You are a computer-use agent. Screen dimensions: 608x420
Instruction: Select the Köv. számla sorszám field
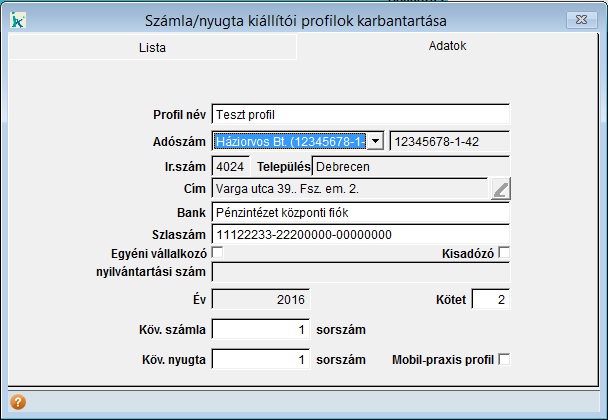tap(261, 329)
